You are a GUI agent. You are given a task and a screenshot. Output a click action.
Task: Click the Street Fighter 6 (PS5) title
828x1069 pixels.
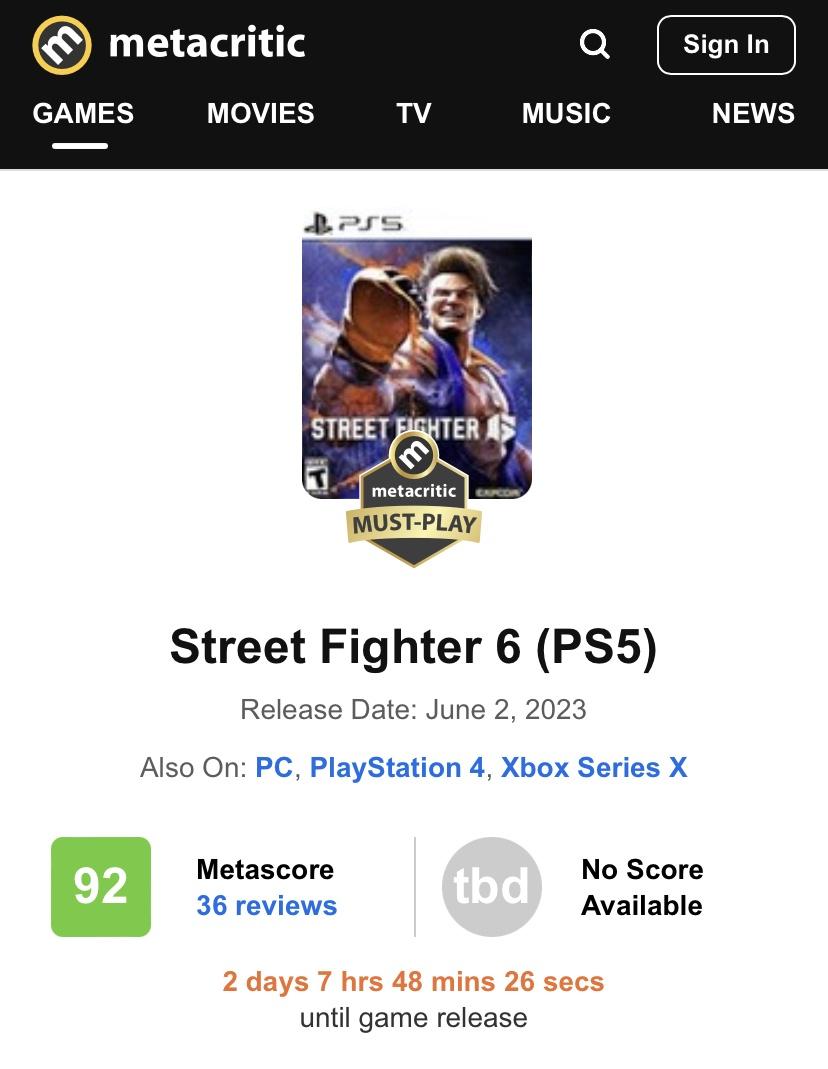coord(414,646)
